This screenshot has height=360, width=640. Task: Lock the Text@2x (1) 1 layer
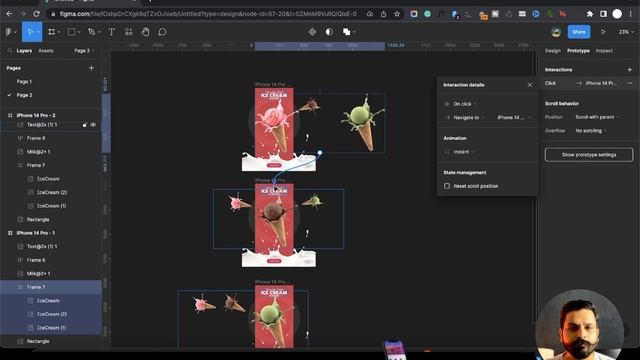[84, 125]
